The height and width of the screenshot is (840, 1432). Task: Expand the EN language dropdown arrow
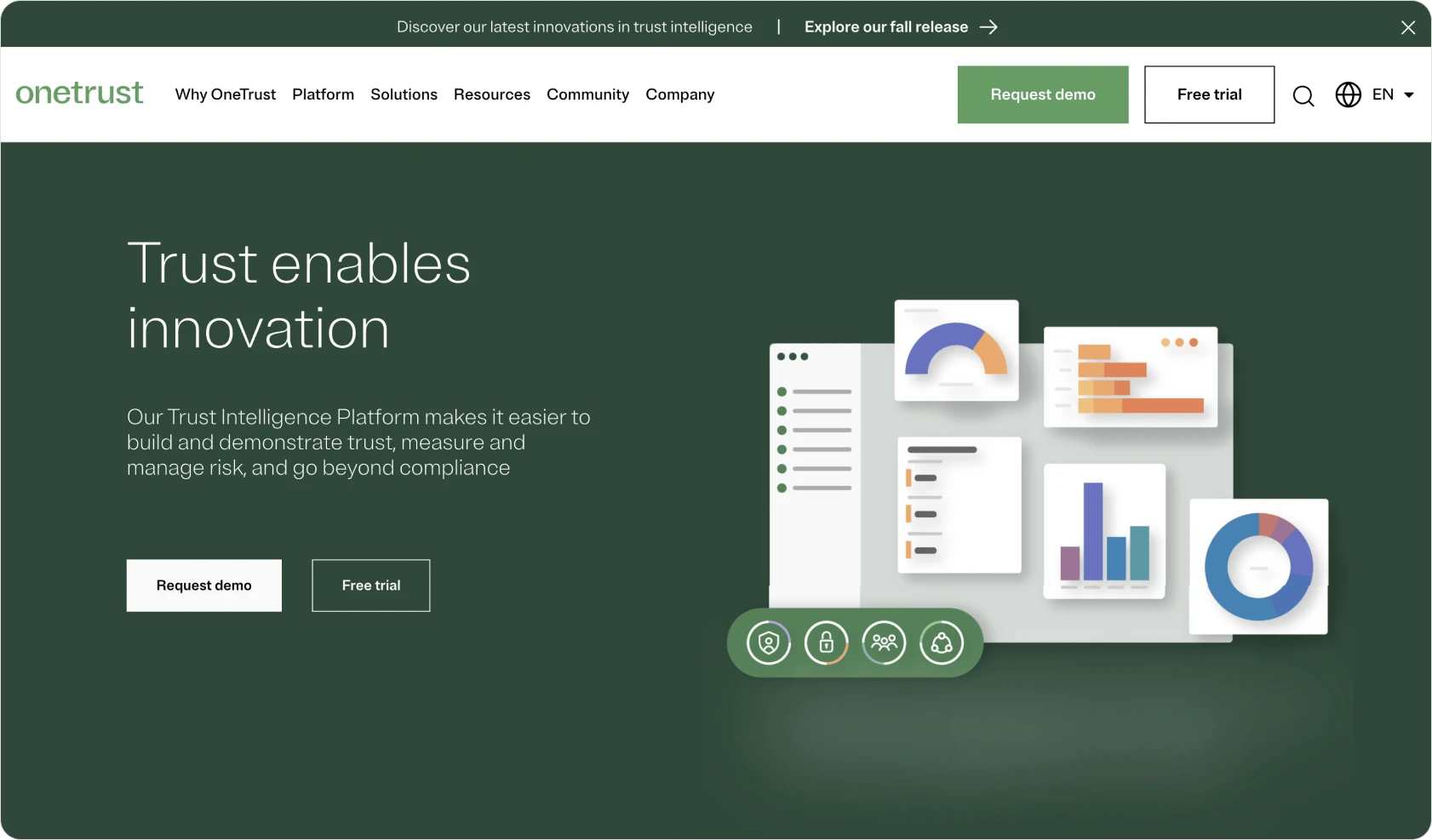[1409, 95]
